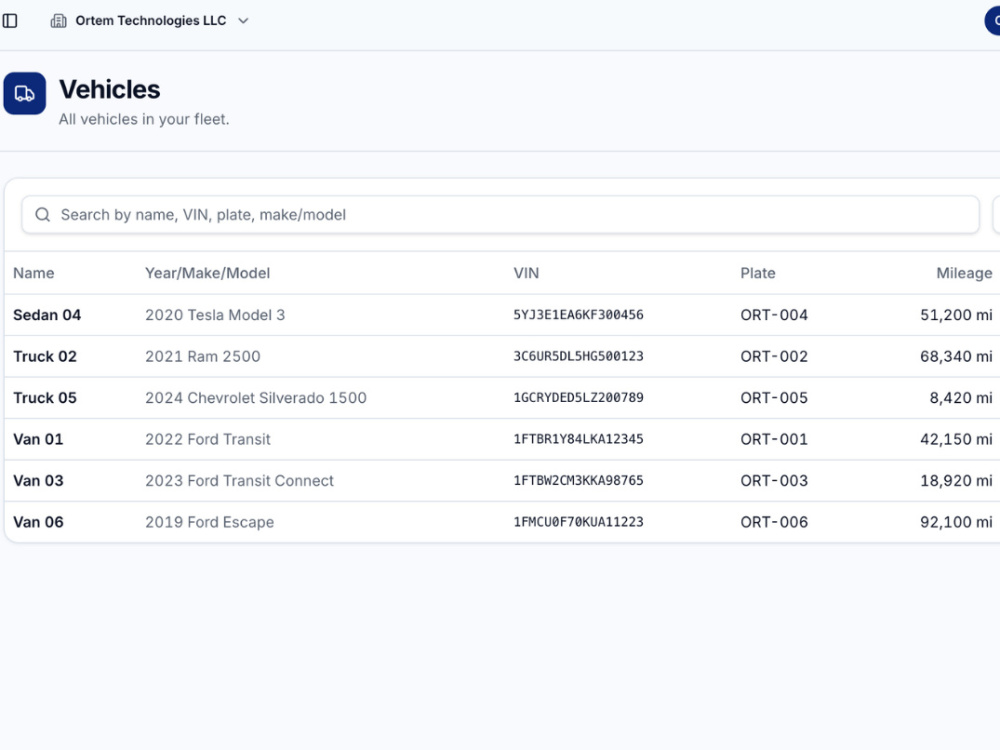
Task: Click VIN 3C6UR5DL5HG500123
Action: [x=578, y=357]
